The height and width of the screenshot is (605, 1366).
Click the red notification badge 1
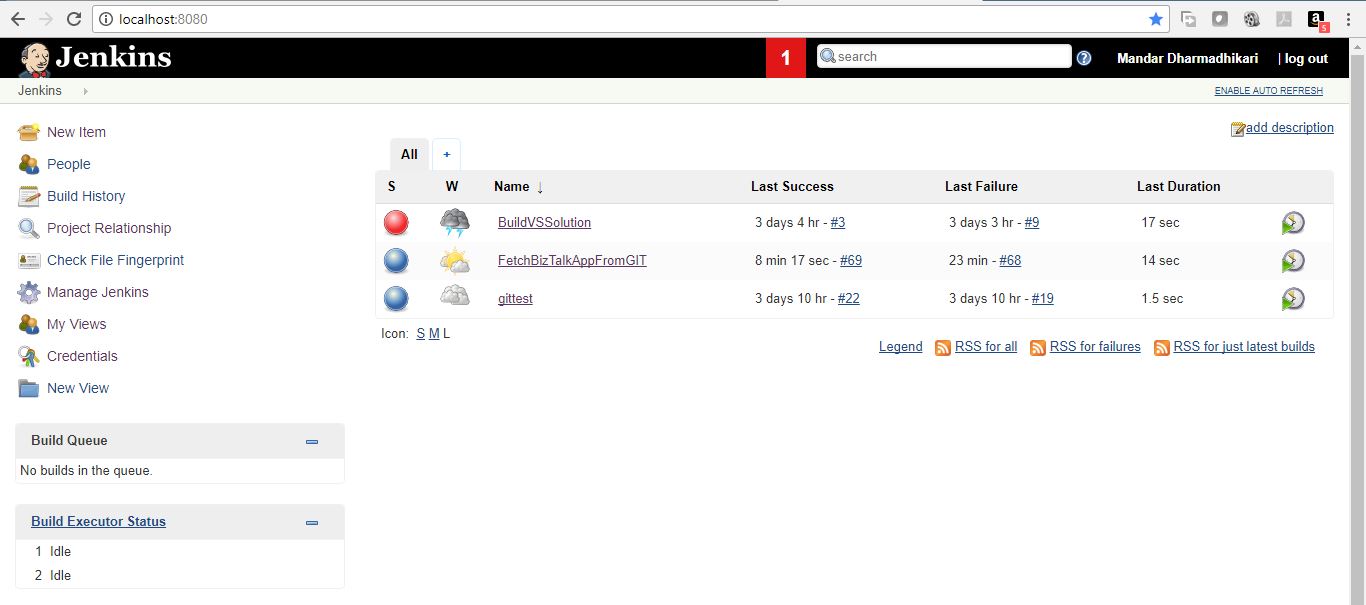point(786,58)
